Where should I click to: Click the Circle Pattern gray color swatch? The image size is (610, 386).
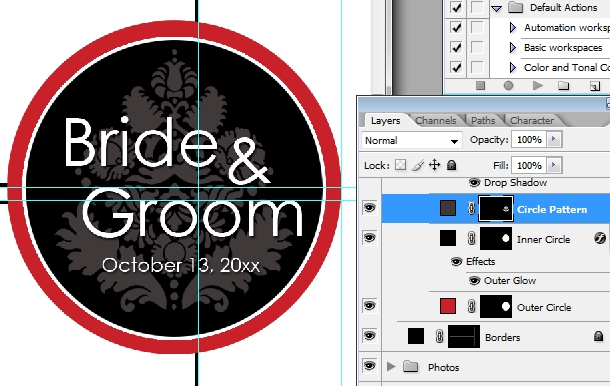tap(448, 208)
